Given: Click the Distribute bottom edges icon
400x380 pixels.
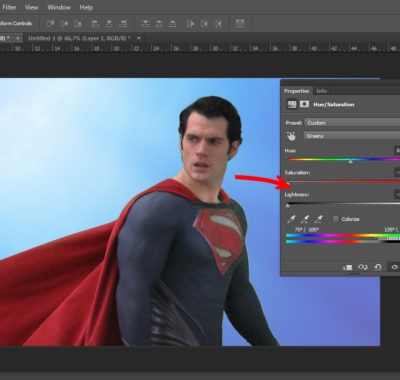Looking at the screenshot, I should pos(172,24).
